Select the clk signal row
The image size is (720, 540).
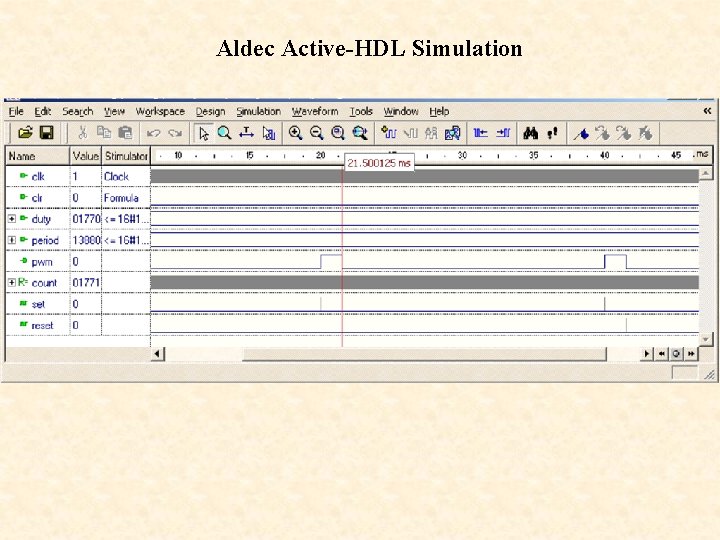(38, 176)
